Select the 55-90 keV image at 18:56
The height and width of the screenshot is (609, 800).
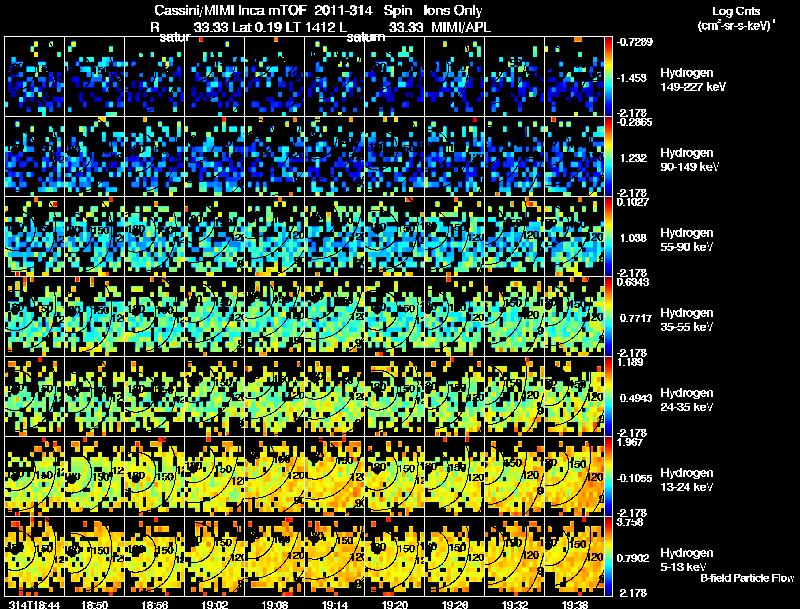point(155,237)
